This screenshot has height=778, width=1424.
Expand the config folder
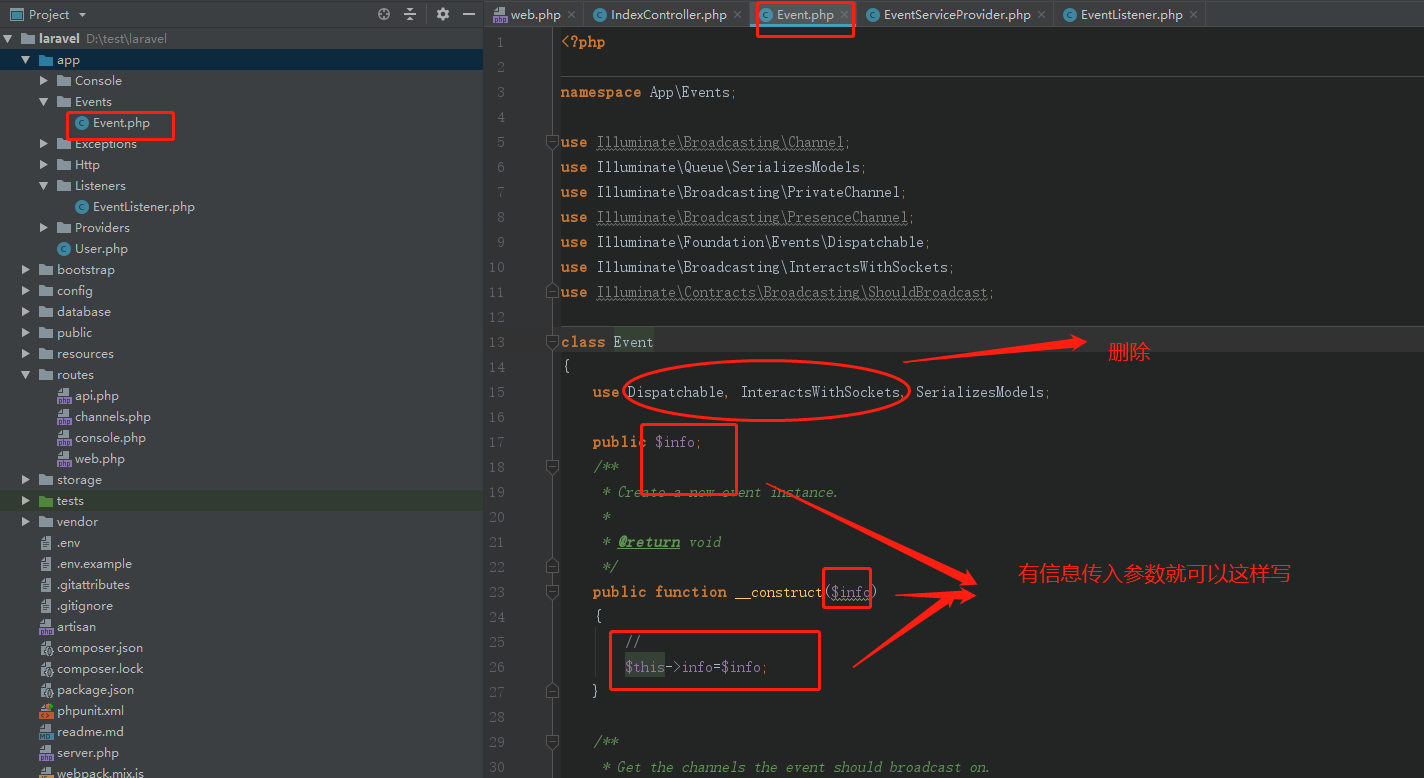coord(26,291)
